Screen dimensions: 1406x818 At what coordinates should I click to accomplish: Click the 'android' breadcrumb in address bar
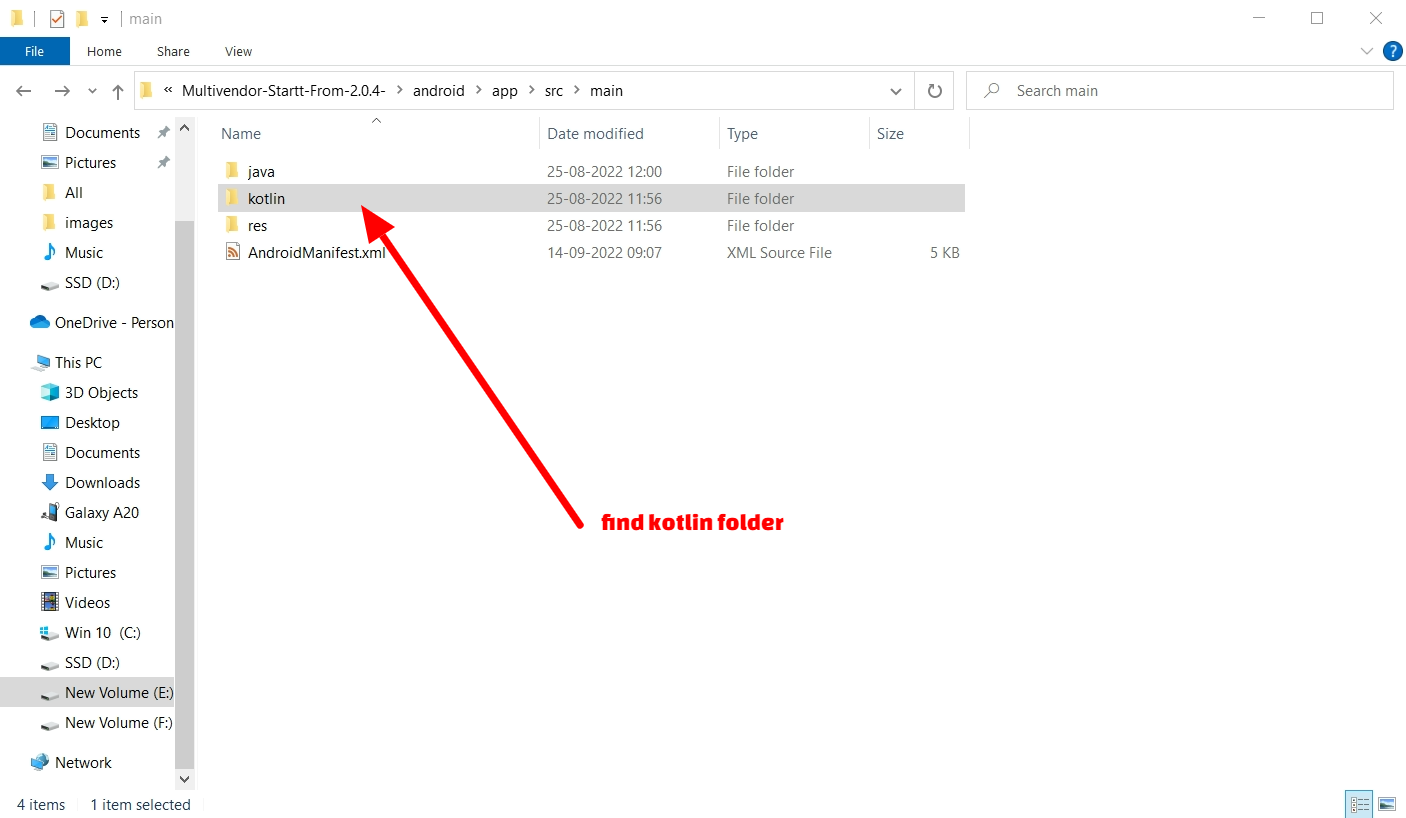438,91
